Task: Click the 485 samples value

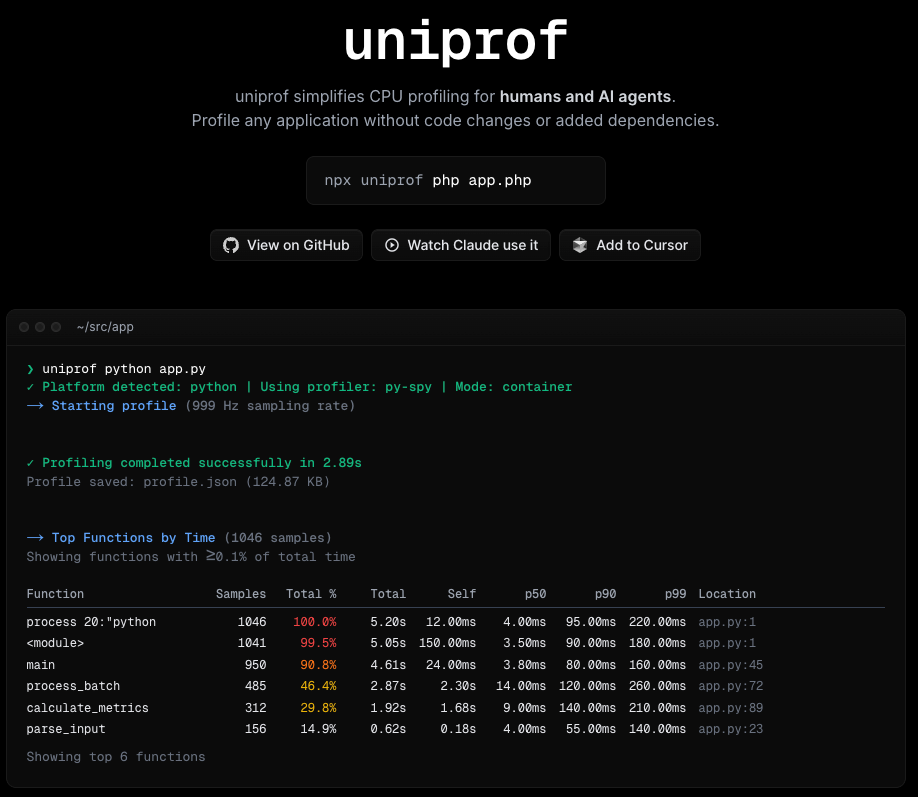Action: [x=255, y=686]
